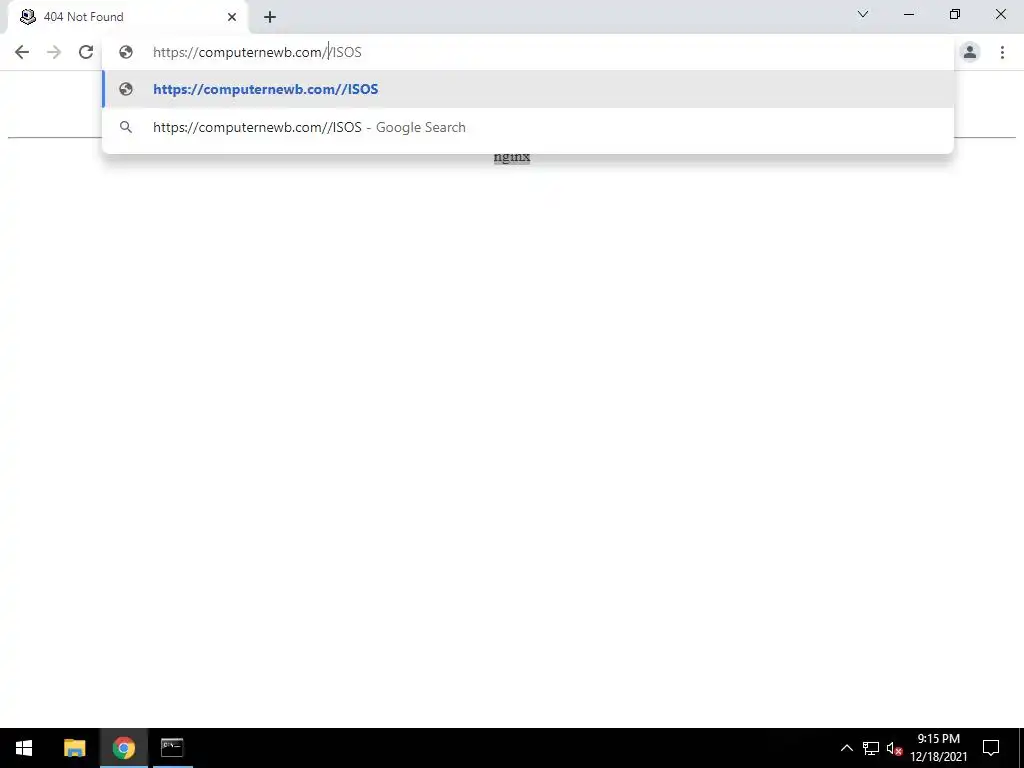Screen dimensions: 1024x768
Task: Click the tab's favicon icon
Action: click(x=27, y=17)
